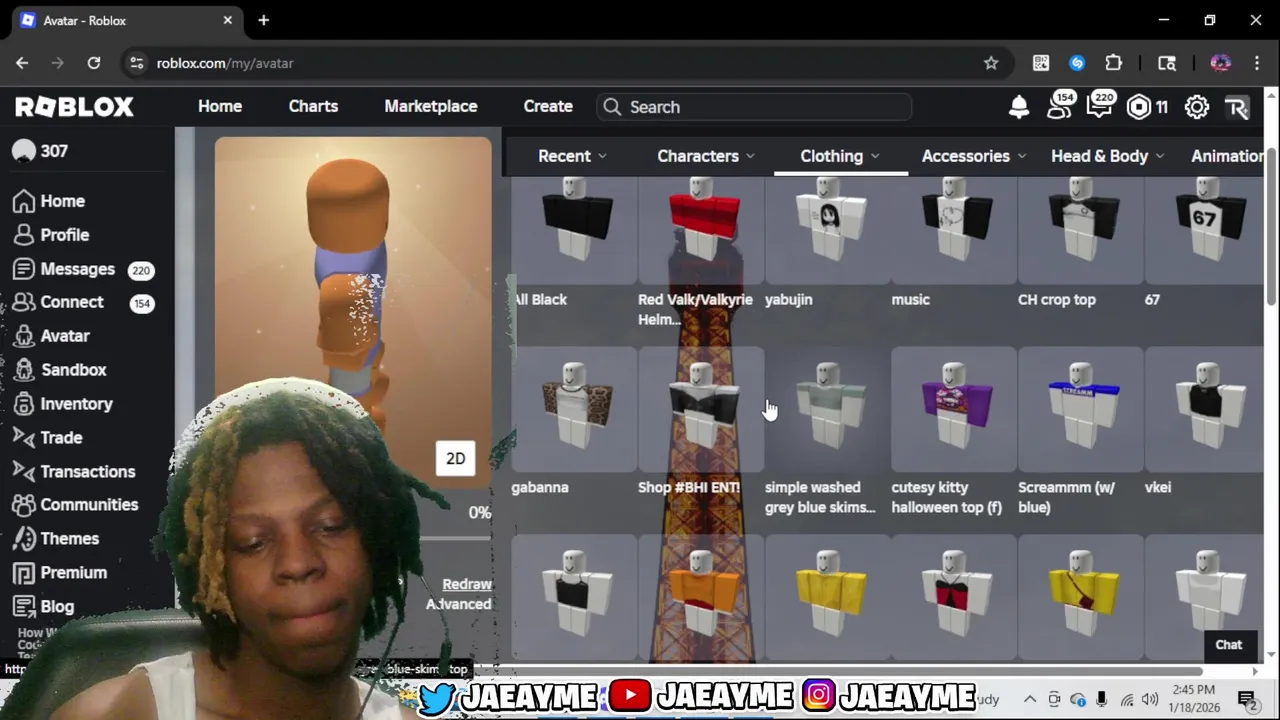This screenshot has width=1280, height=720.
Task: Click the browser address bar URL
Action: 225,63
